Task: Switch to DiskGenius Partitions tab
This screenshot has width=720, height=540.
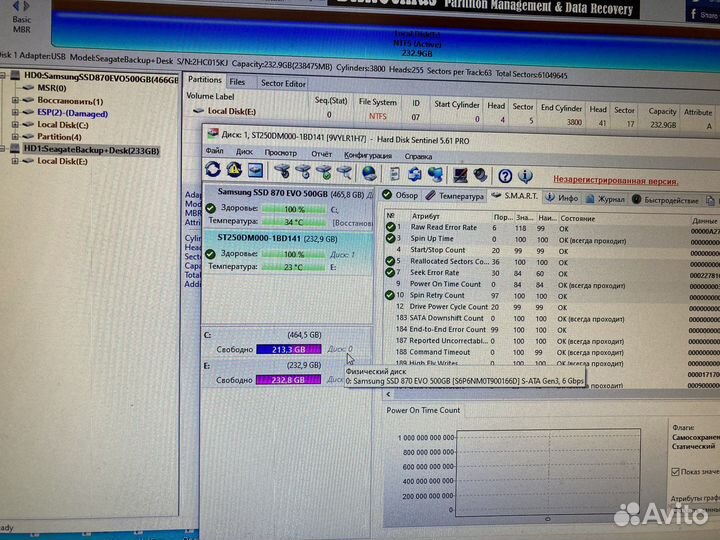Action: (x=204, y=79)
